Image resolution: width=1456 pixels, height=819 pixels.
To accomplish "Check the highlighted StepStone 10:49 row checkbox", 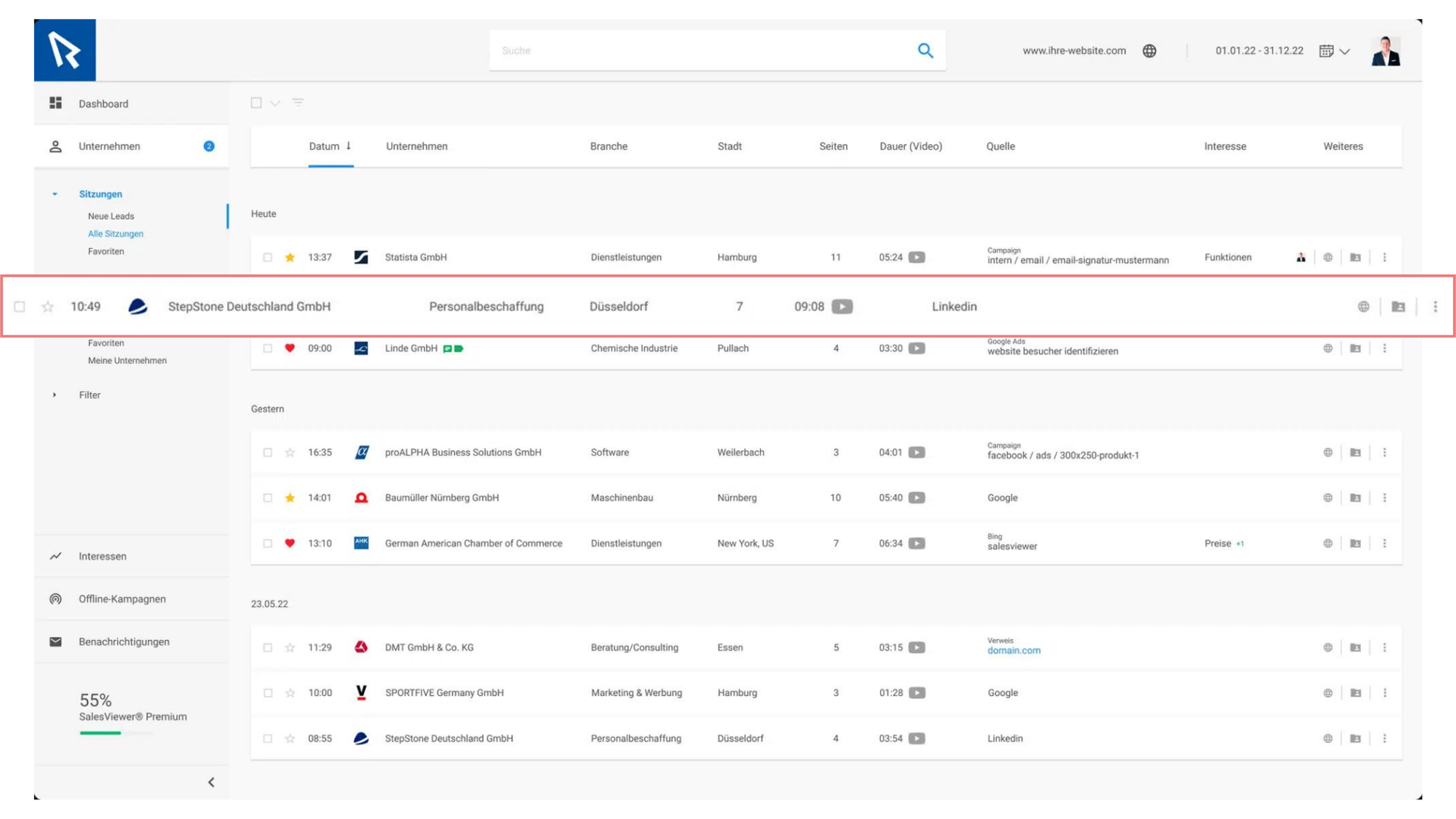I will pos(20,306).
